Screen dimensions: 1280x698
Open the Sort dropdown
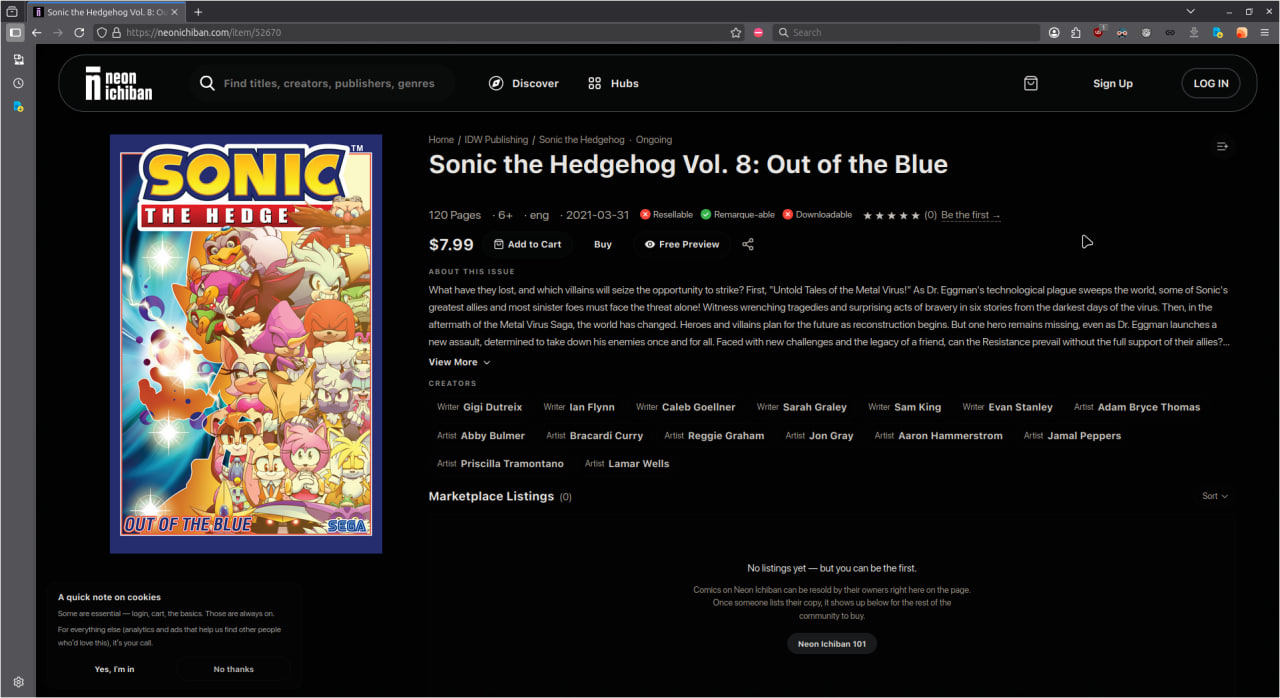click(1214, 496)
